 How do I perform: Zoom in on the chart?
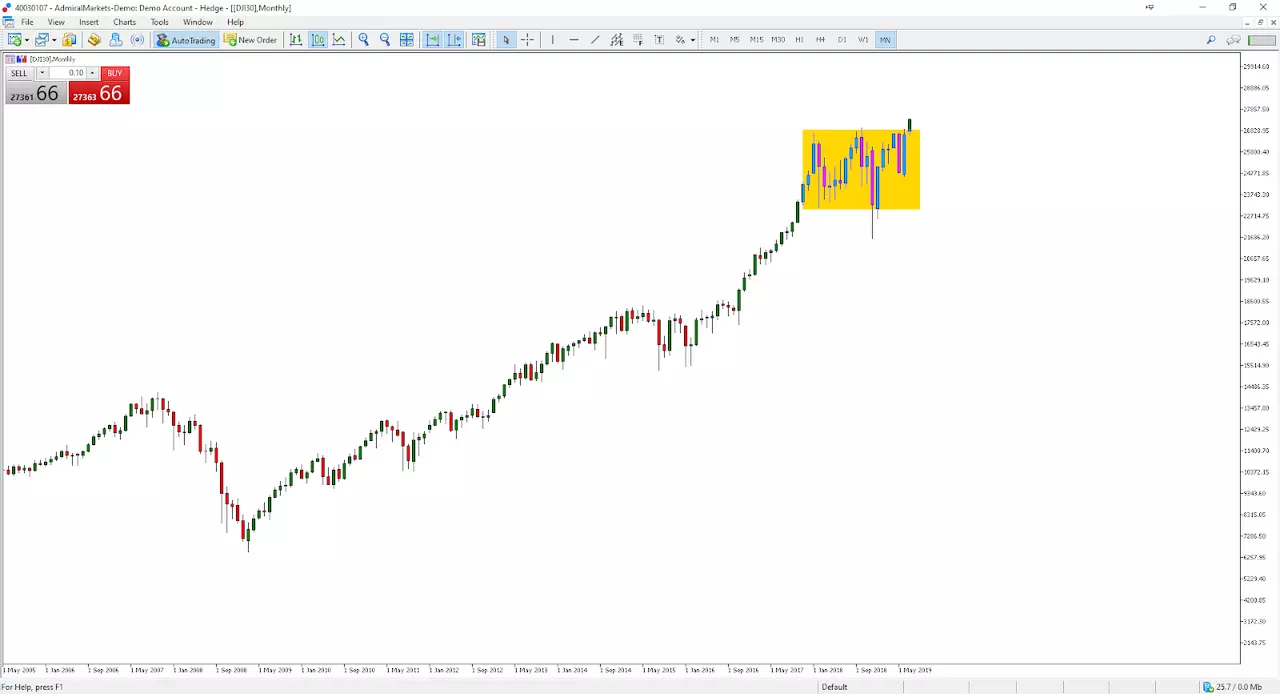tap(364, 40)
